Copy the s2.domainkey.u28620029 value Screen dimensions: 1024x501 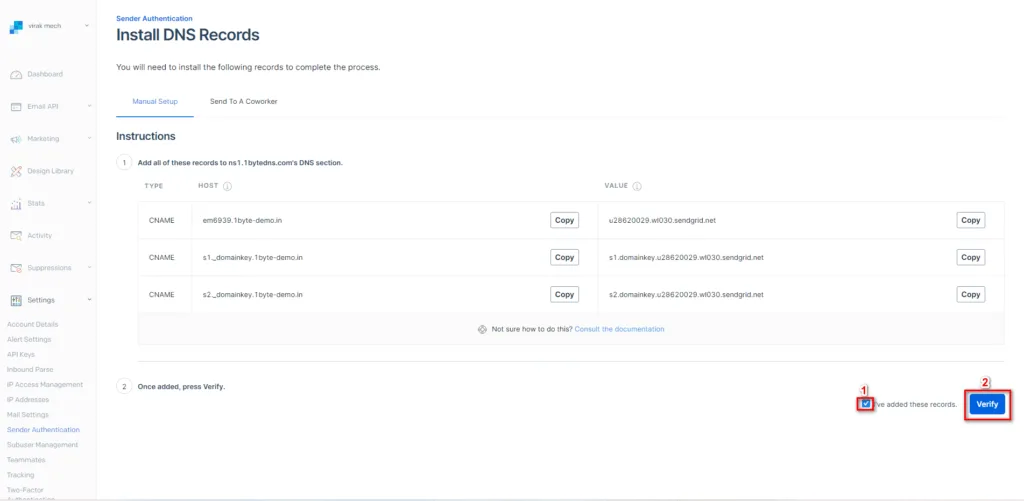(x=970, y=295)
